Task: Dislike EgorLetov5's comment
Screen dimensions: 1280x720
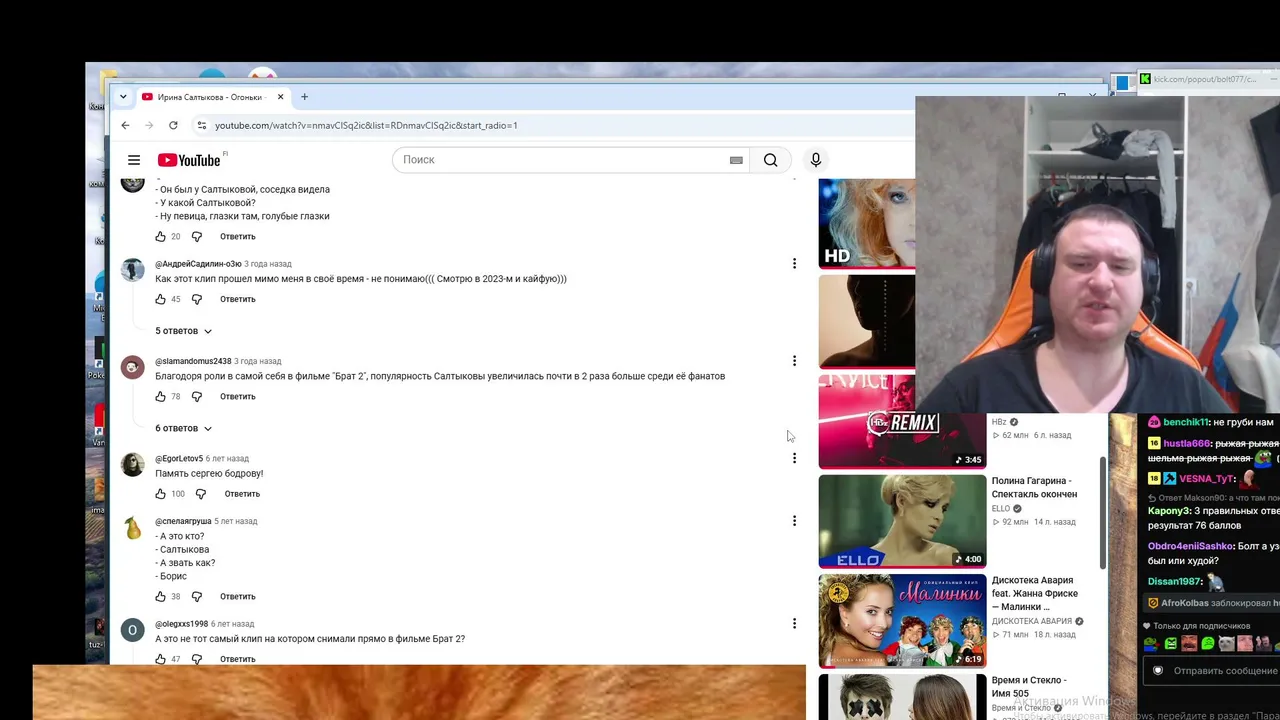Action: tap(201, 494)
